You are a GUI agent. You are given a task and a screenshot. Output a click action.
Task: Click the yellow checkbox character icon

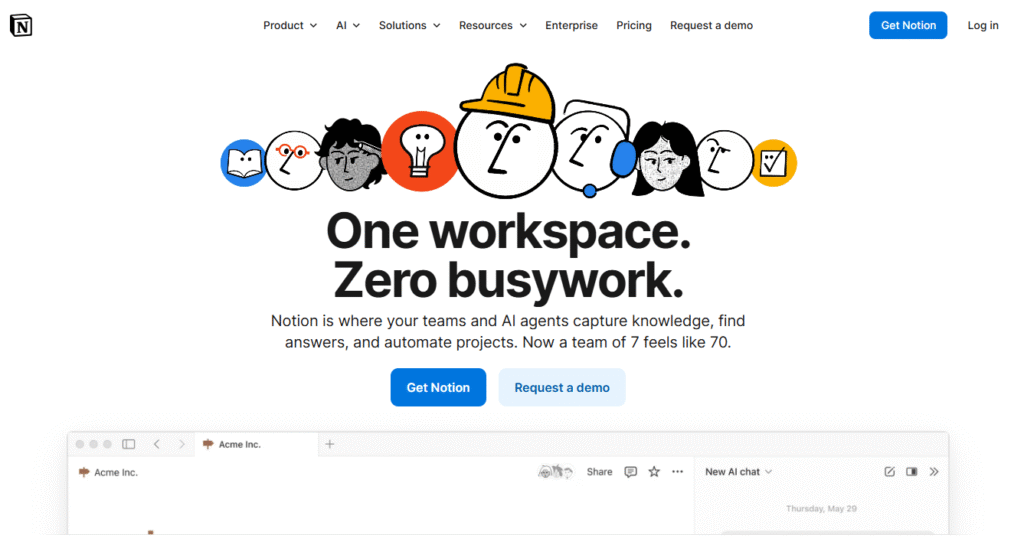point(774,163)
